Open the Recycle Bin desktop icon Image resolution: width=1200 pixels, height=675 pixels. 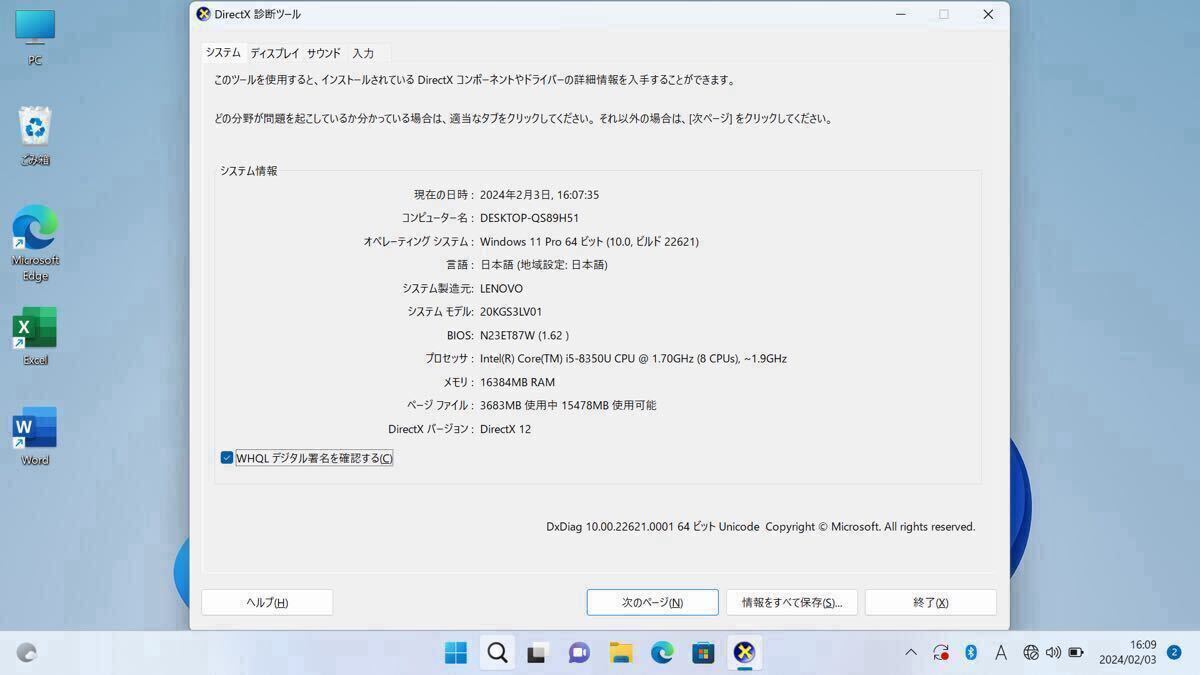tap(35, 136)
